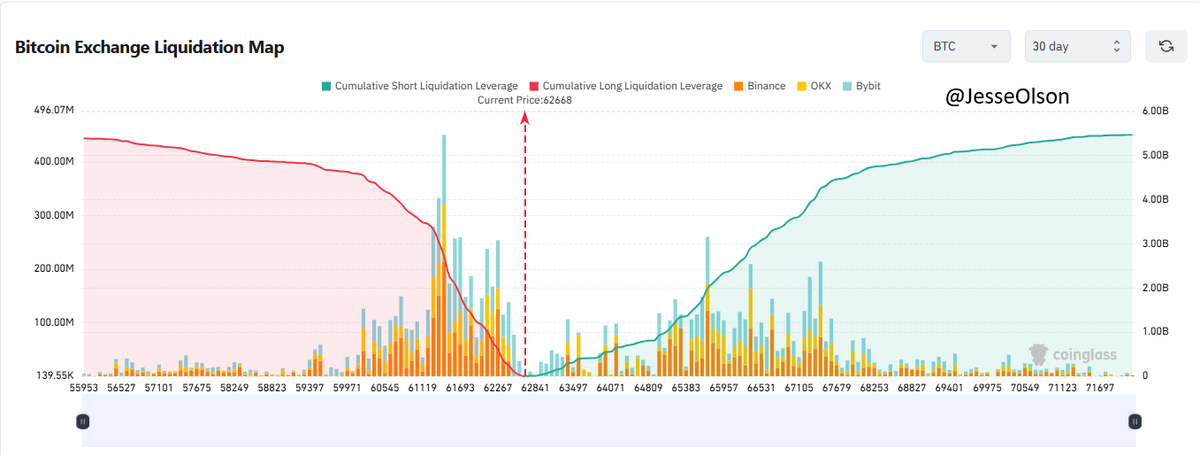Click the green Short Liquidation legend swatch
Image resolution: width=1200 pixels, height=455 pixels.
pos(325,86)
